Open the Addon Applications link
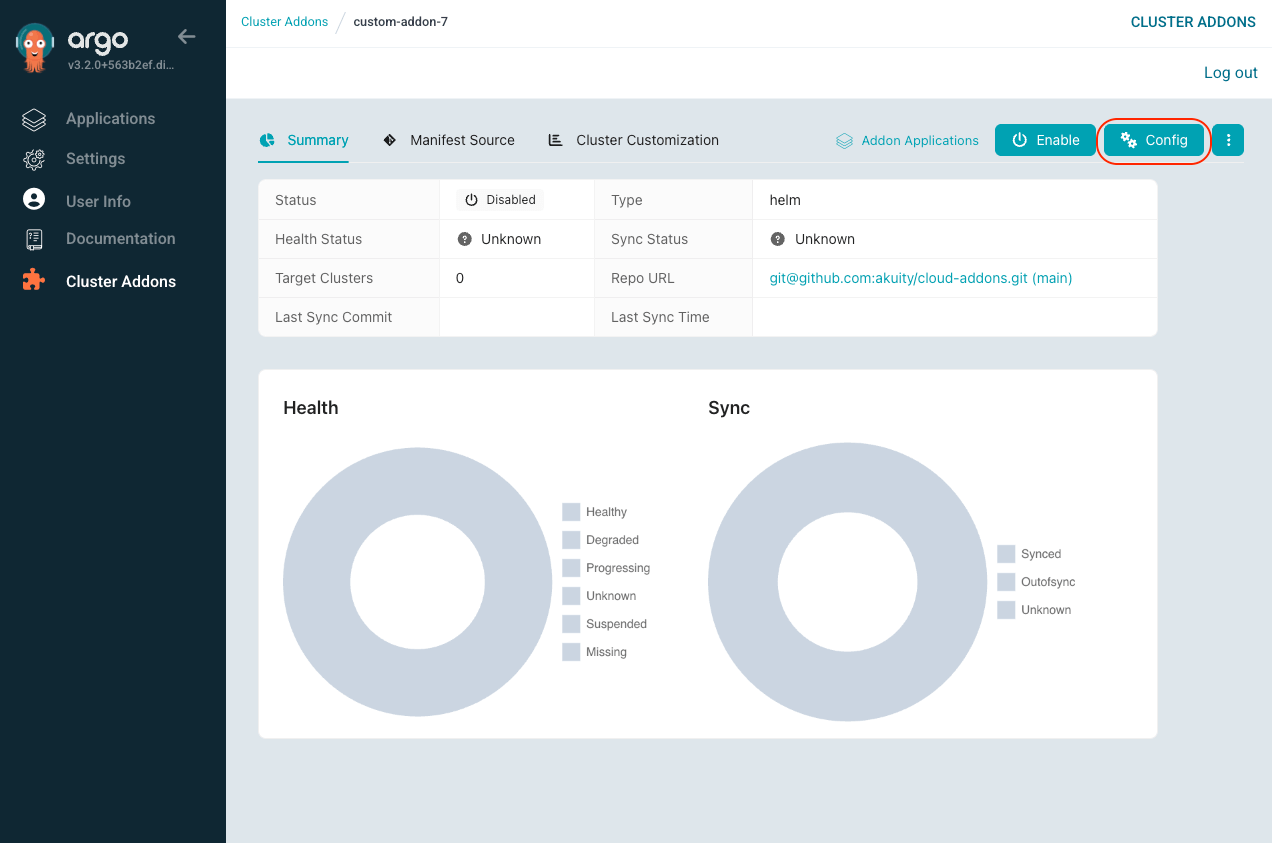Viewport: 1272px width, 843px height. coord(907,140)
